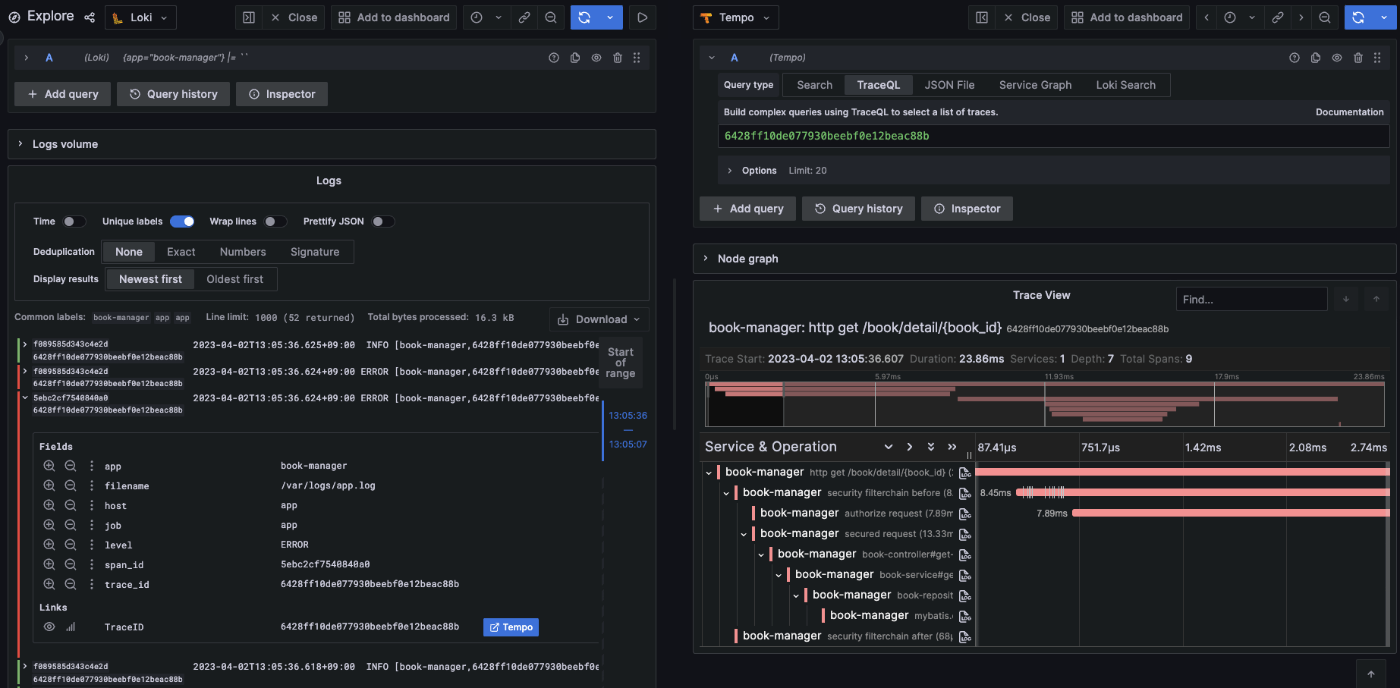The width and height of the screenshot is (1400, 688).
Task: Select the Service Graph query type
Action: (1035, 85)
